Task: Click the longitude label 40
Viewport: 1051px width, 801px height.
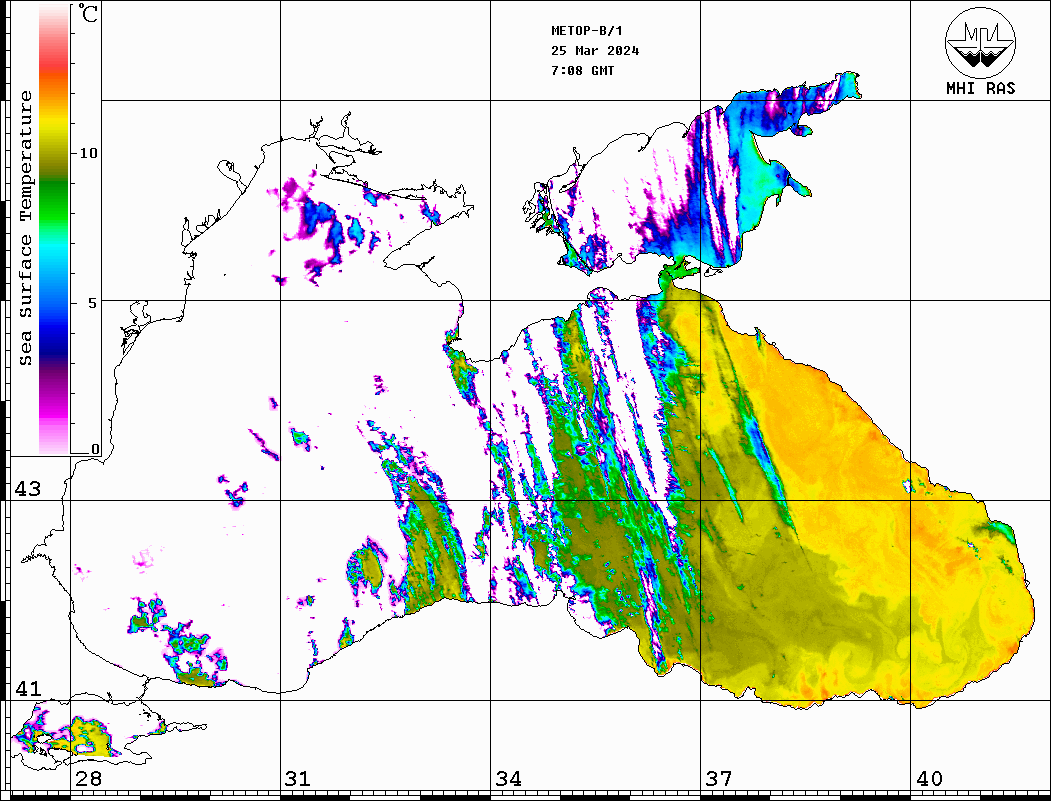Action: (x=929, y=778)
